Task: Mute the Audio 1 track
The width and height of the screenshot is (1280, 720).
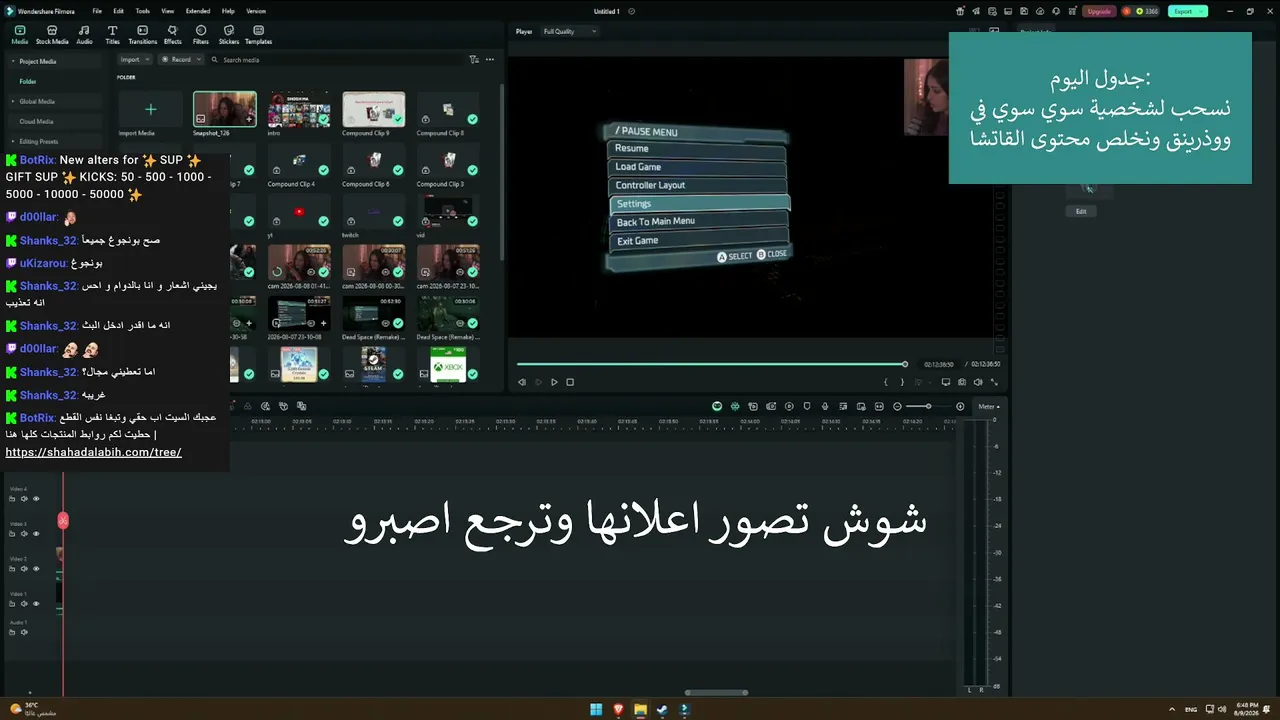Action: click(x=24, y=632)
